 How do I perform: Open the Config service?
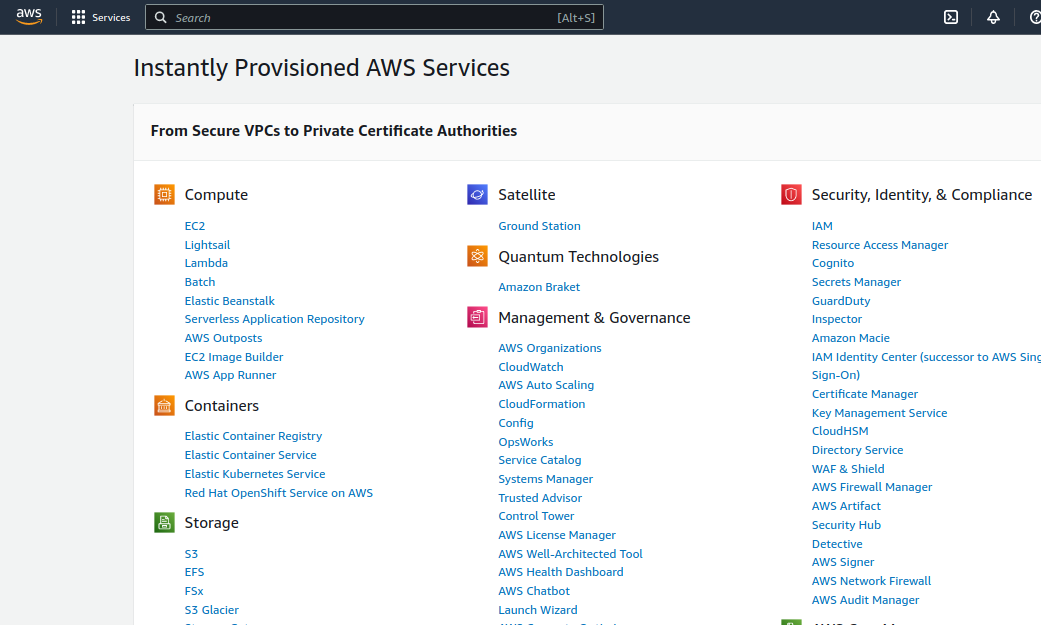tap(516, 423)
